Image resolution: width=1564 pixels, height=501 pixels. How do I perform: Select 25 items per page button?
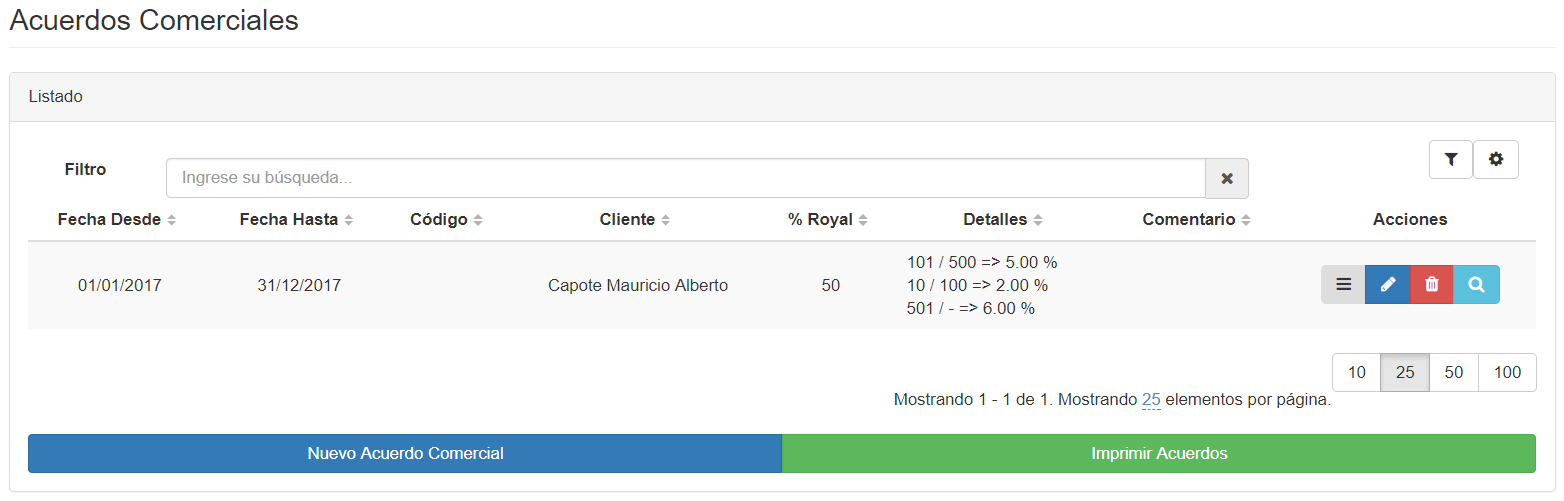click(x=1405, y=373)
